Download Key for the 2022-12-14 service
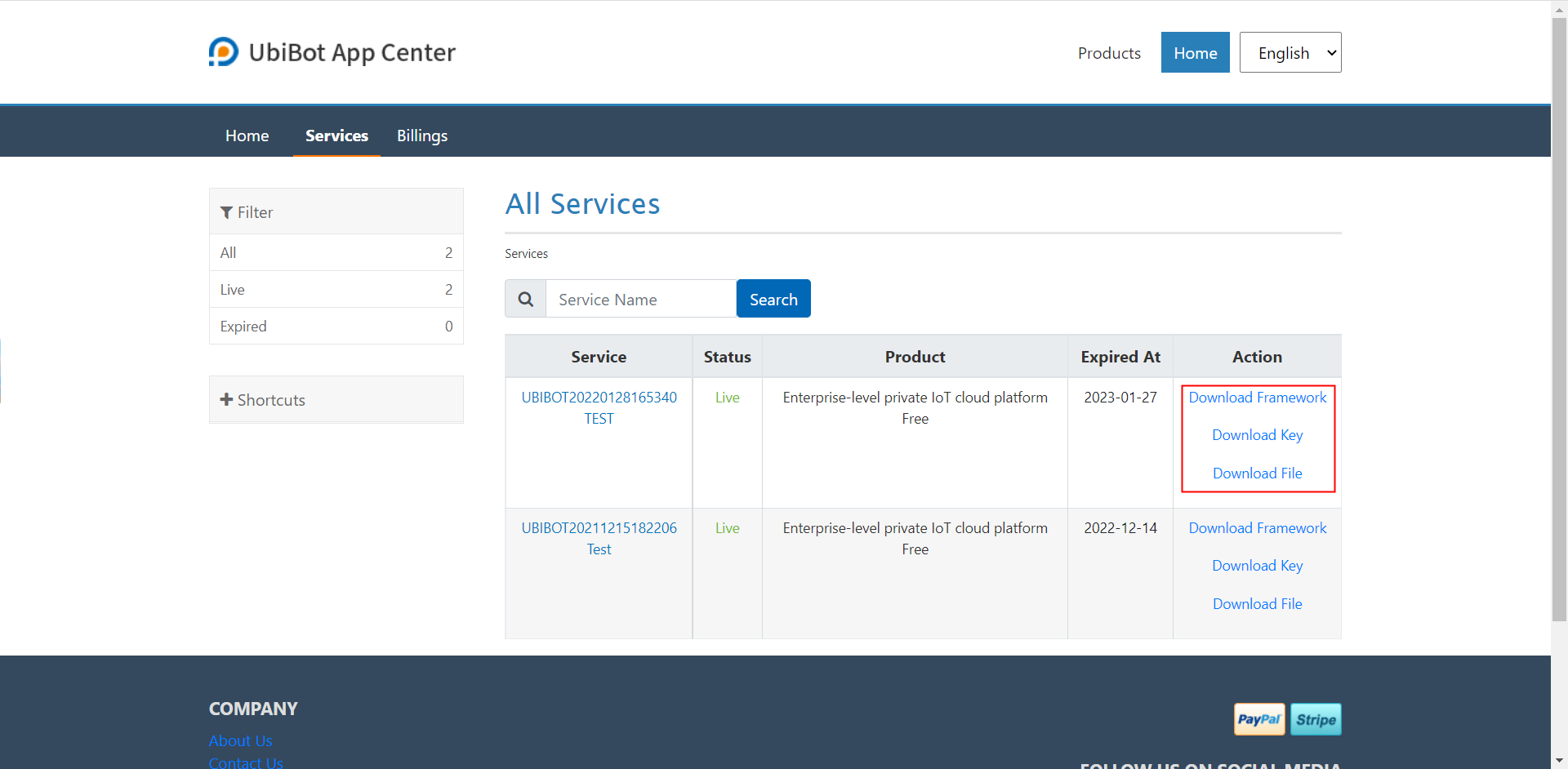 (x=1258, y=566)
